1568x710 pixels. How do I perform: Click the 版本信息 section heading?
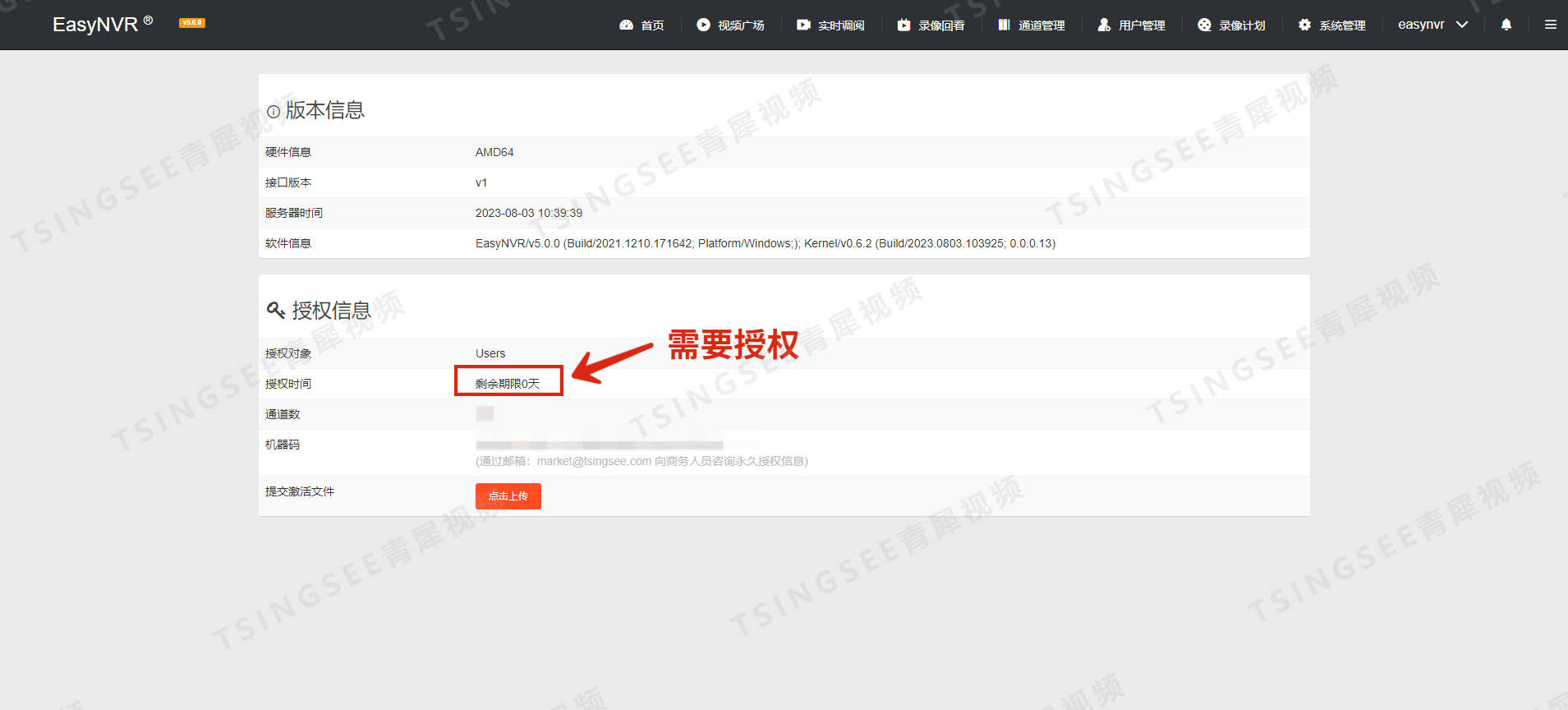(x=325, y=110)
